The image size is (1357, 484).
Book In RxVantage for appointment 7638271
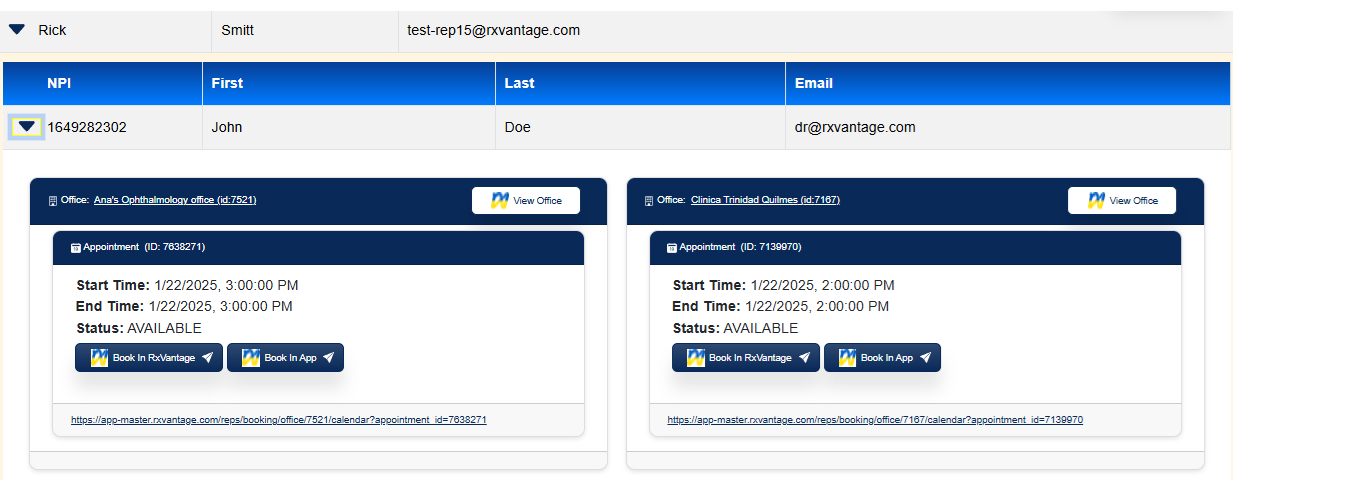149,358
